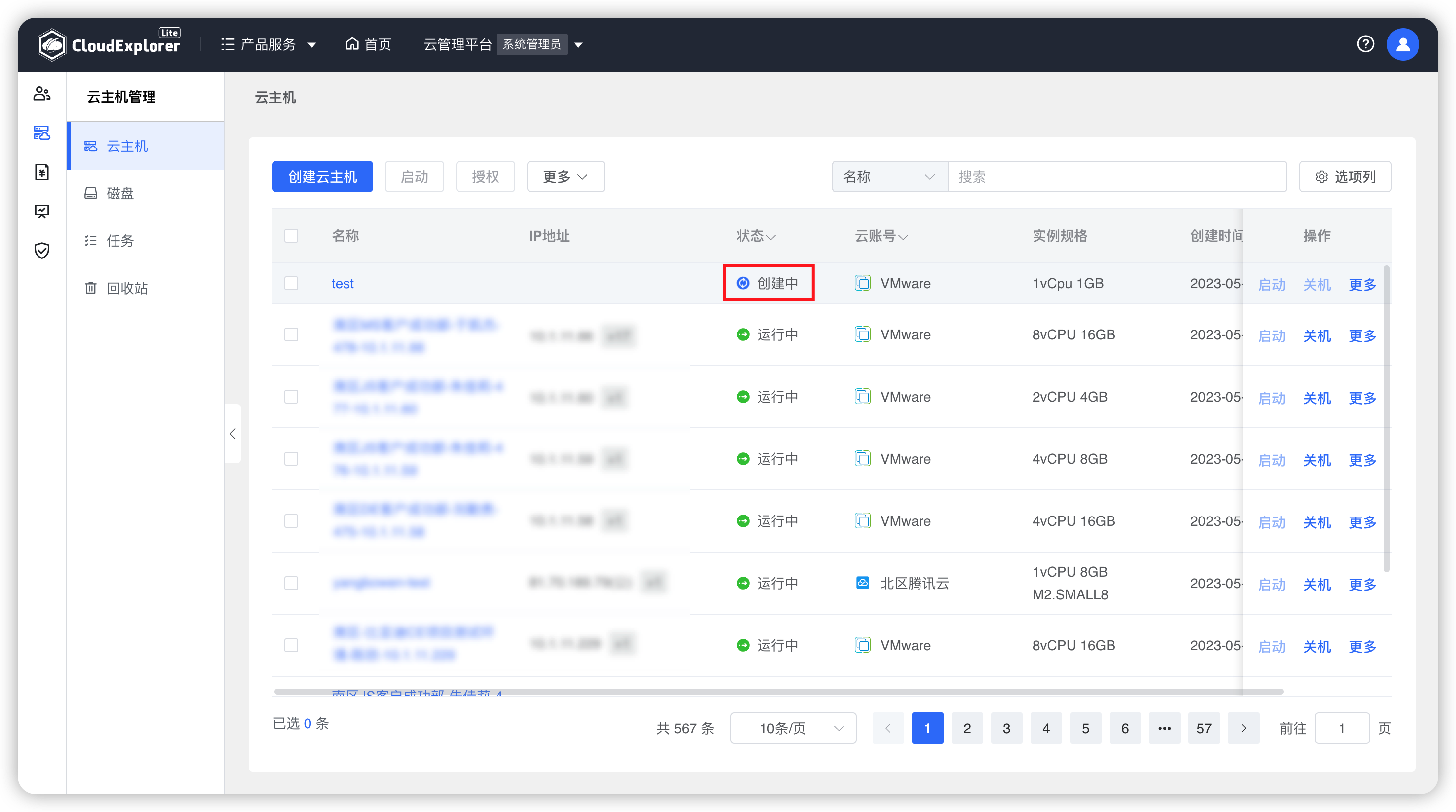Click the 创建中 status icon in test row
This screenshot has height=812, width=1456.
click(743, 283)
